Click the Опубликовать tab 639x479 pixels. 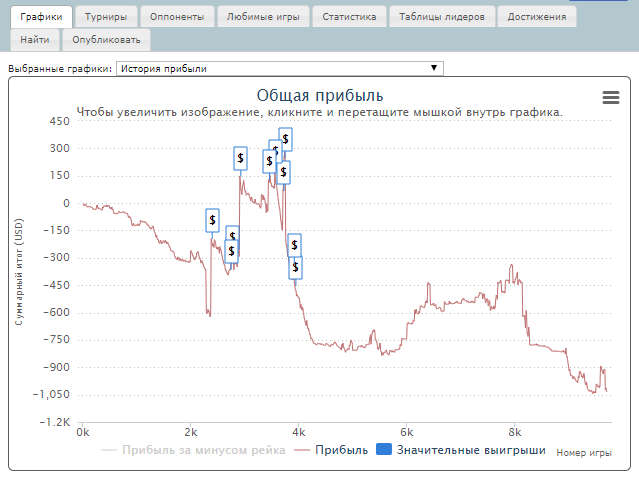pyautogui.click(x=106, y=40)
